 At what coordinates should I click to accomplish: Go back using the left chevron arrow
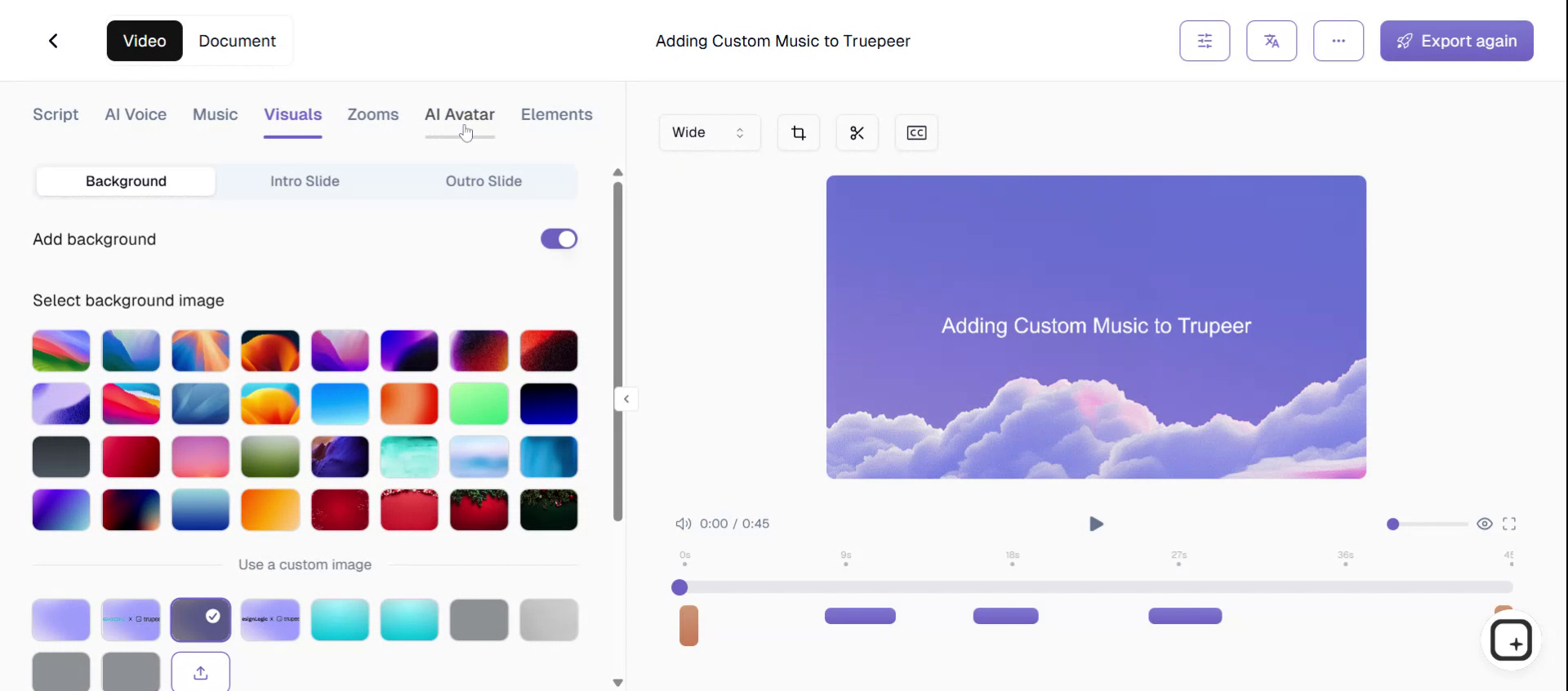pos(54,41)
